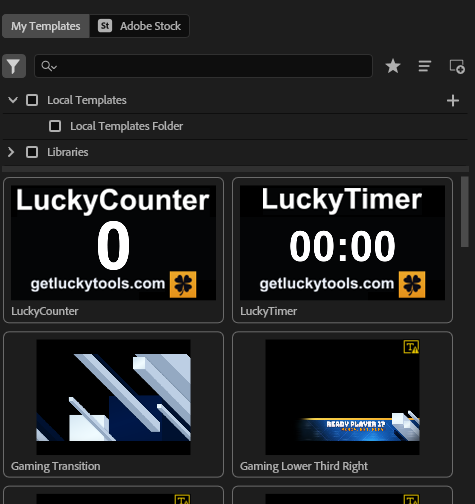Click the Gaming Transition name label
The height and width of the screenshot is (504, 475).
[x=56, y=466]
